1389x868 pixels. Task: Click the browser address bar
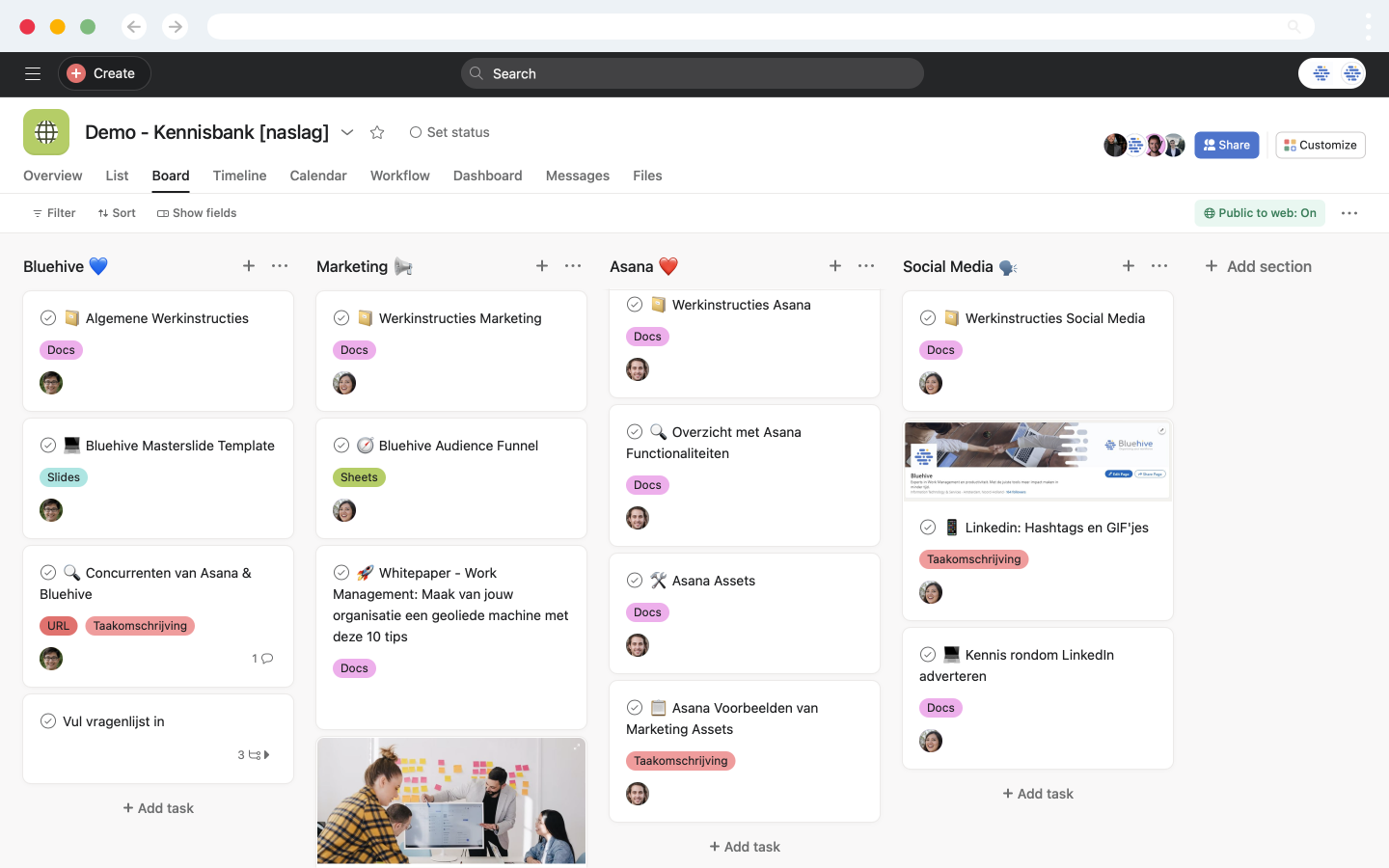pos(761,27)
